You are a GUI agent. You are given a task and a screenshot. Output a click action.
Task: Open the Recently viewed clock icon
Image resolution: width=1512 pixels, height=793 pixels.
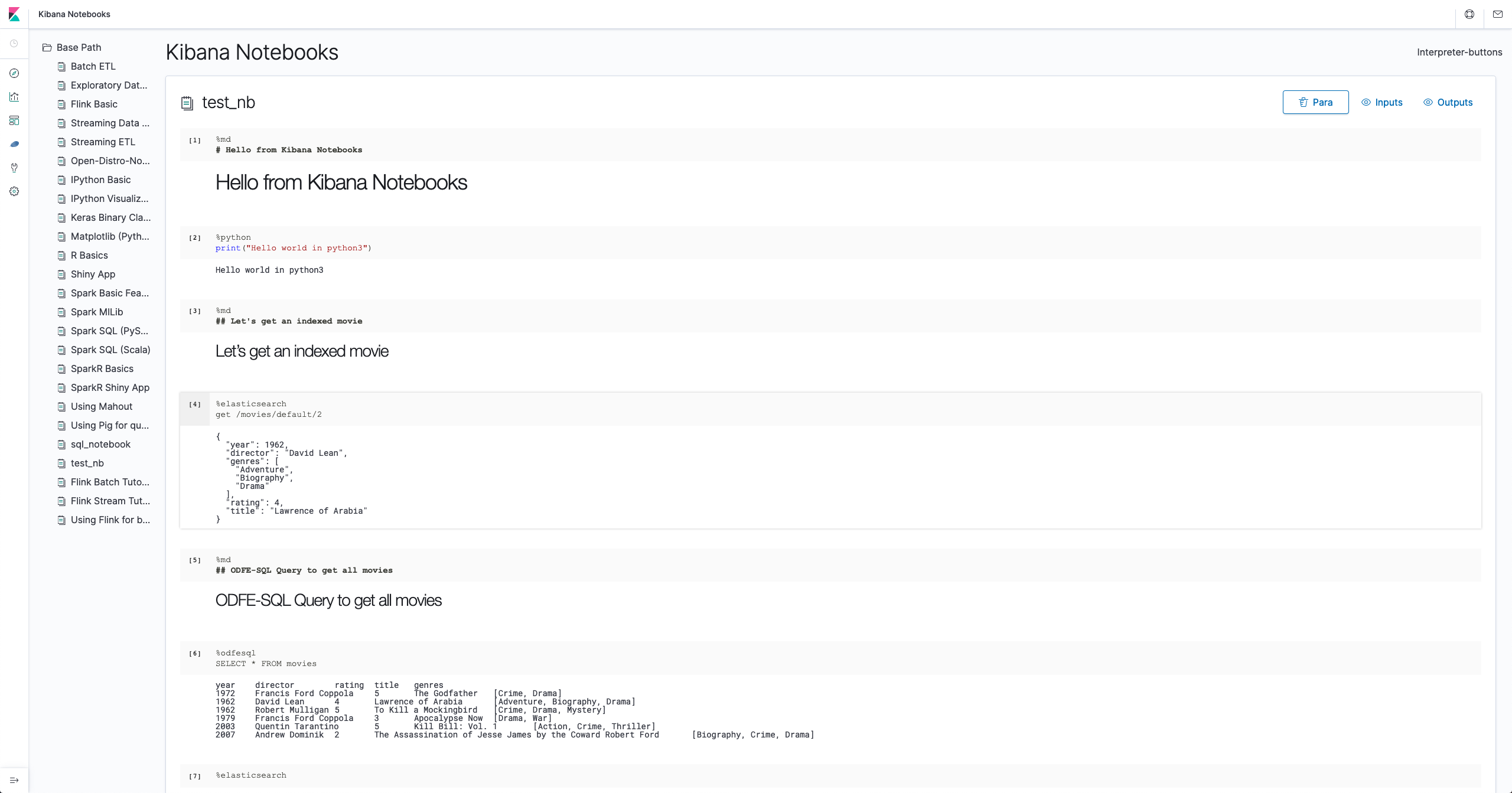(x=14, y=44)
